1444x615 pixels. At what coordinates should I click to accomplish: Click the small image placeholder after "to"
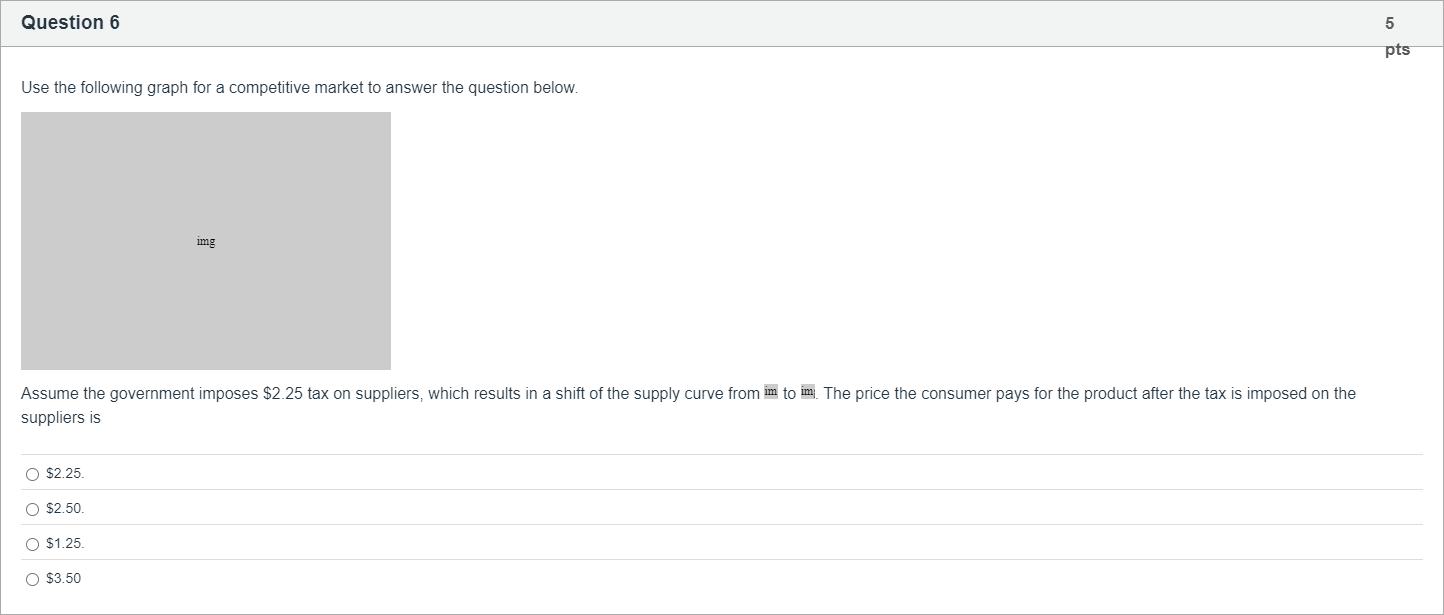click(808, 392)
